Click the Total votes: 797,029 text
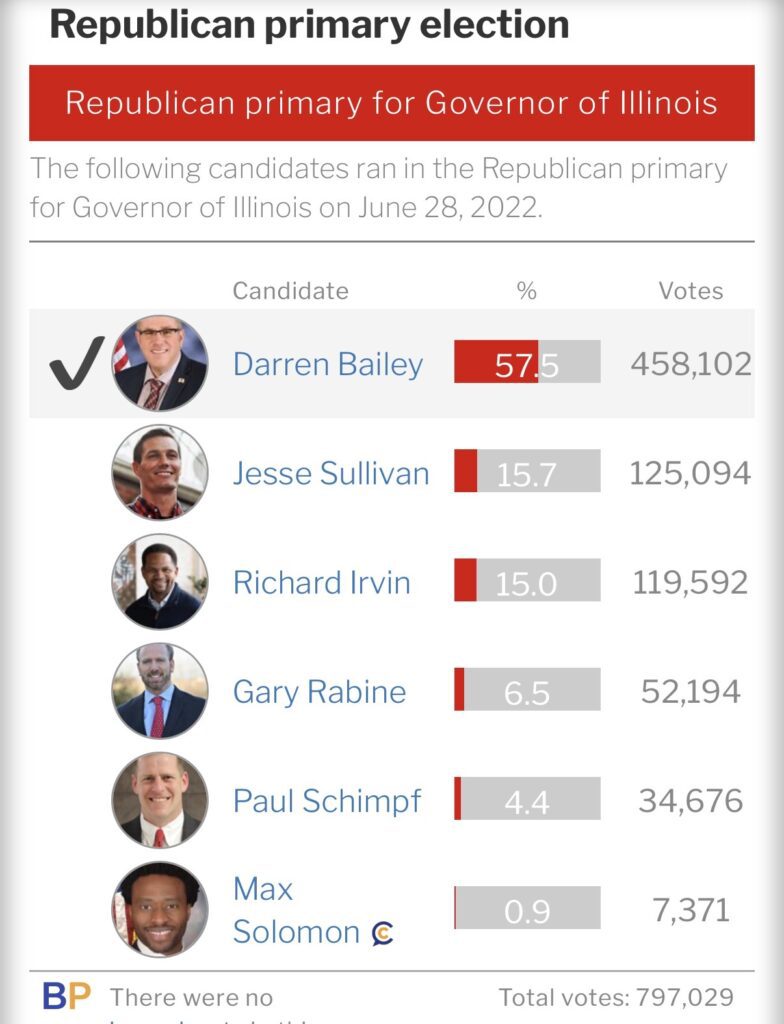Viewport: 784px width, 1024px height. (616, 997)
